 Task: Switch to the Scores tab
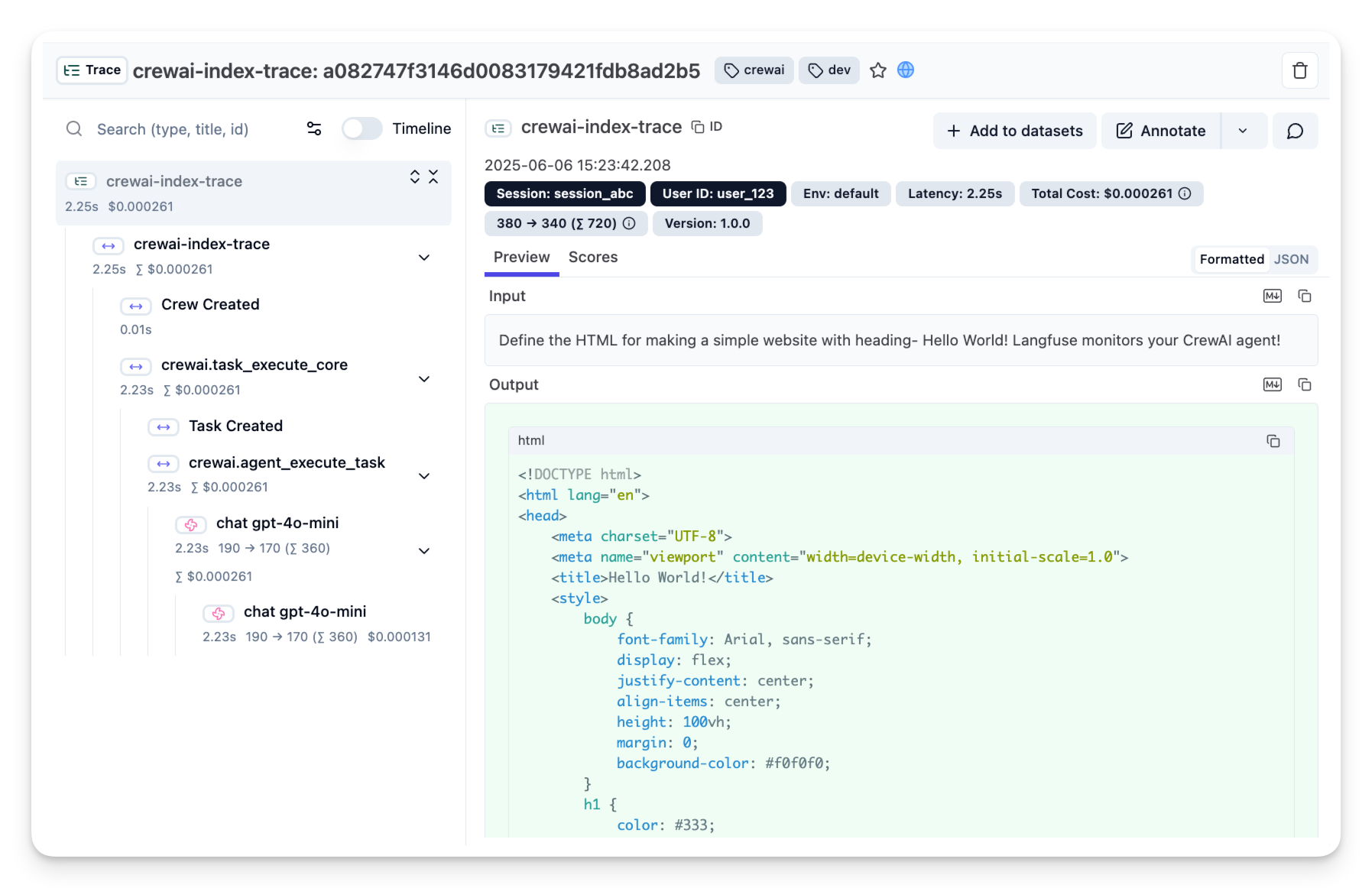tap(592, 258)
